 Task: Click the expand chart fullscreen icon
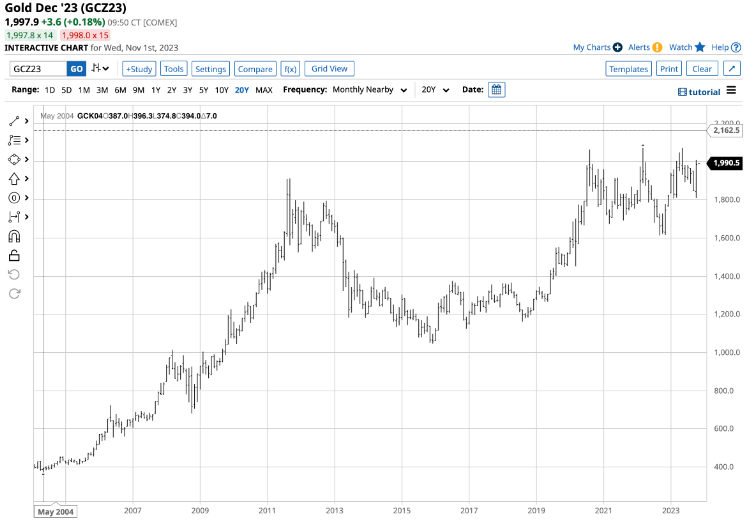pos(732,68)
